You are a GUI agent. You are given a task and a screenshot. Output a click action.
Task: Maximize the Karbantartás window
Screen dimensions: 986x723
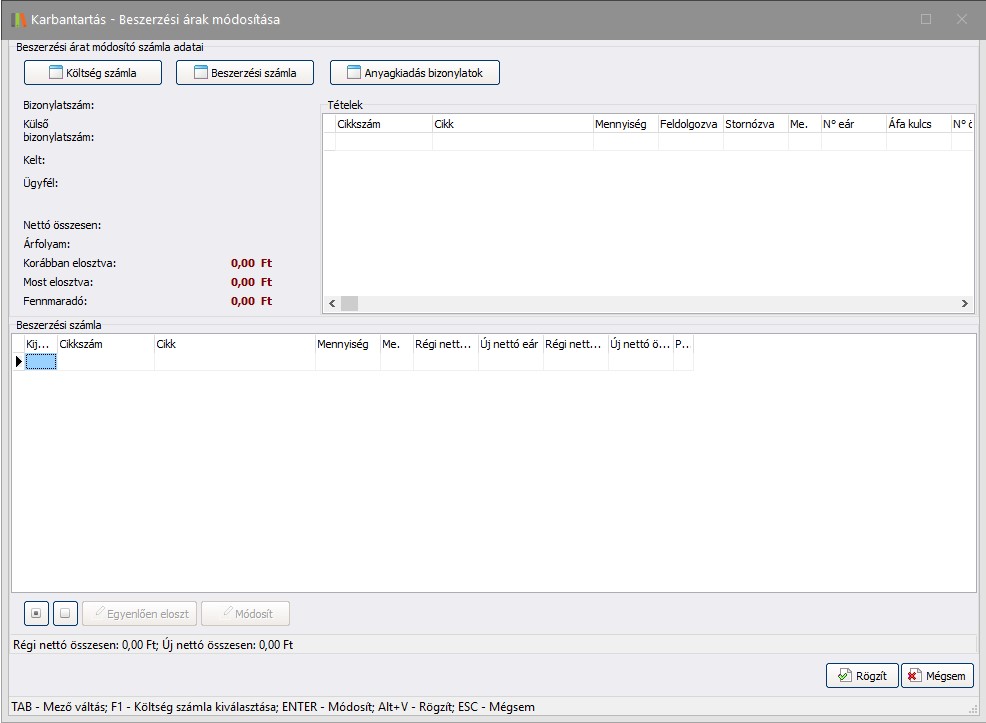[x=926, y=19]
